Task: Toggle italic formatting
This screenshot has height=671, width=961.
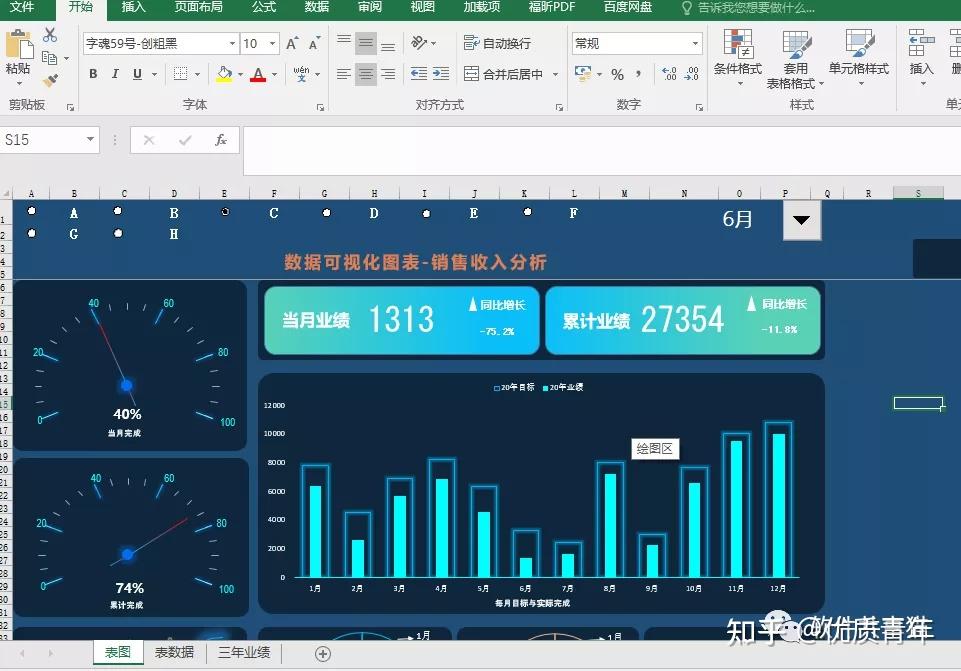Action: [115, 74]
